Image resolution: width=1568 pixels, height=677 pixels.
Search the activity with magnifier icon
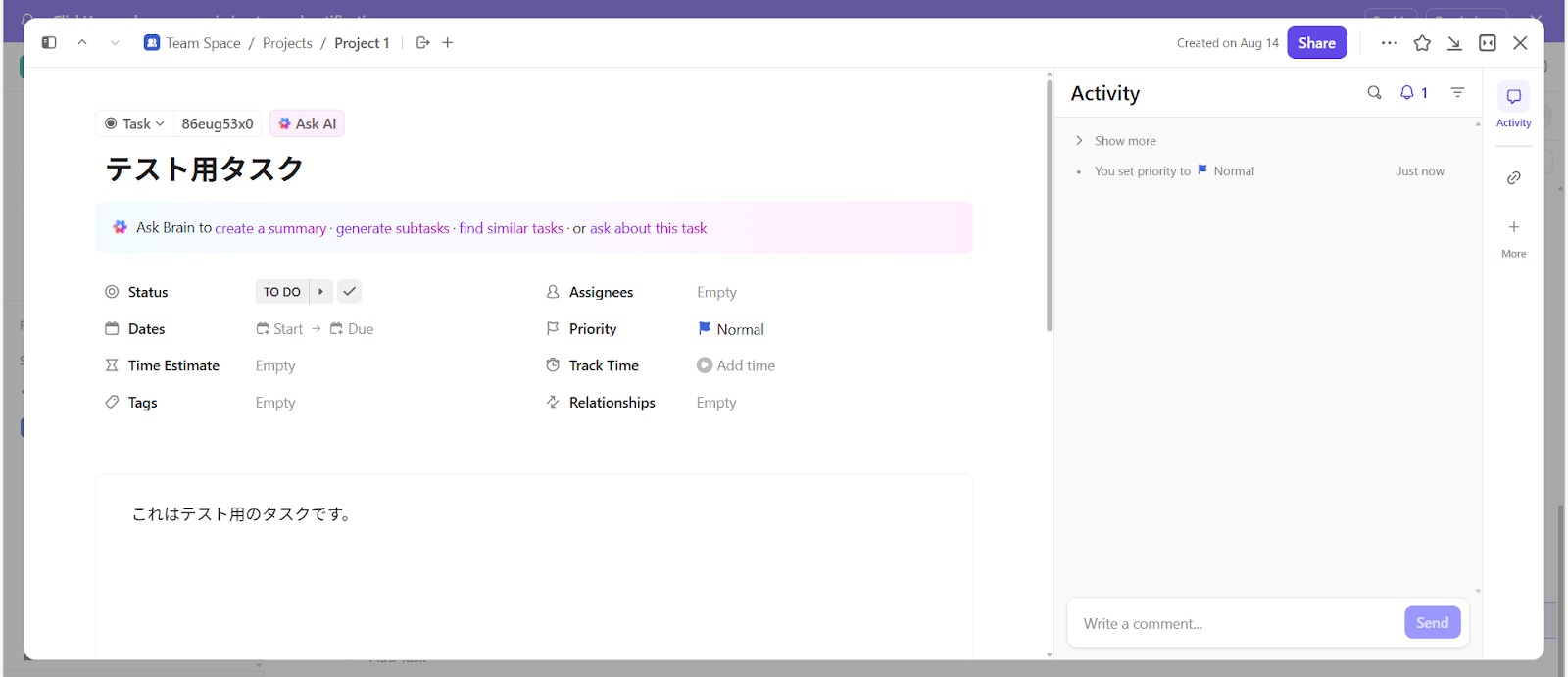click(1374, 93)
